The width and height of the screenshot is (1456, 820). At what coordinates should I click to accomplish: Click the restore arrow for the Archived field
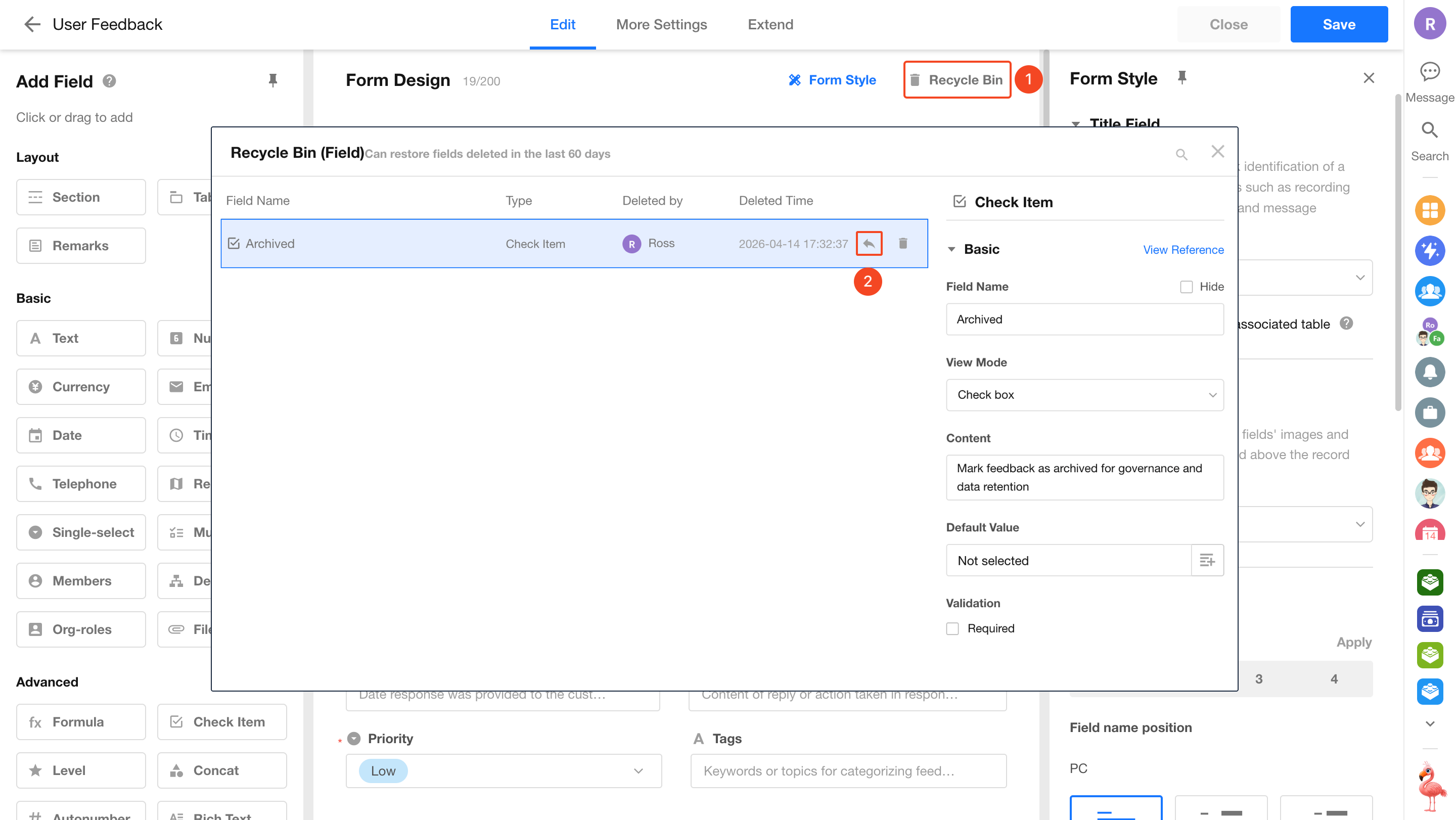tap(869, 244)
